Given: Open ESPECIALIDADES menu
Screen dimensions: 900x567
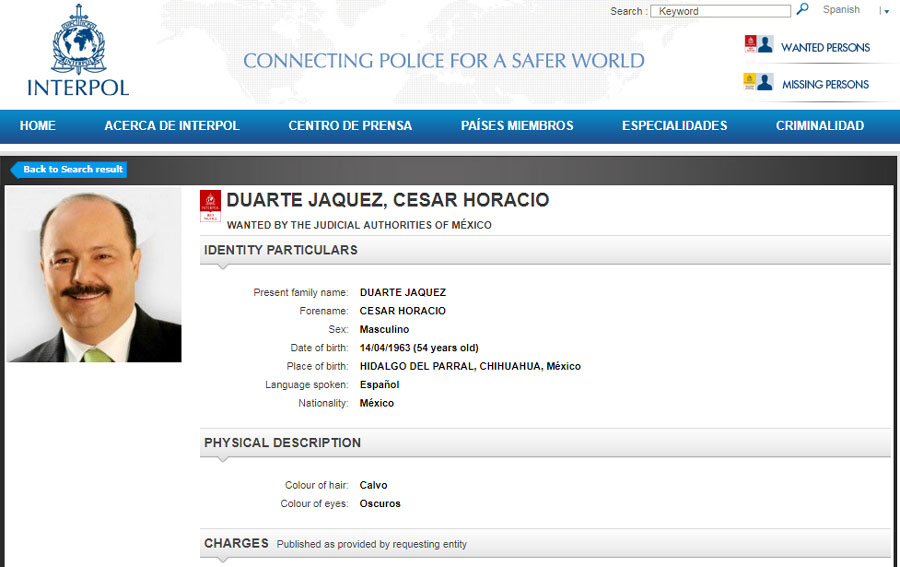Looking at the screenshot, I should click(674, 126).
